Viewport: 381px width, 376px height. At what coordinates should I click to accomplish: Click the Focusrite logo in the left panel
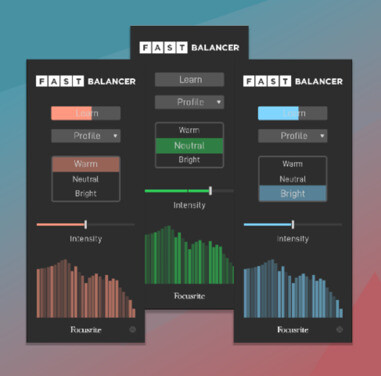86,330
